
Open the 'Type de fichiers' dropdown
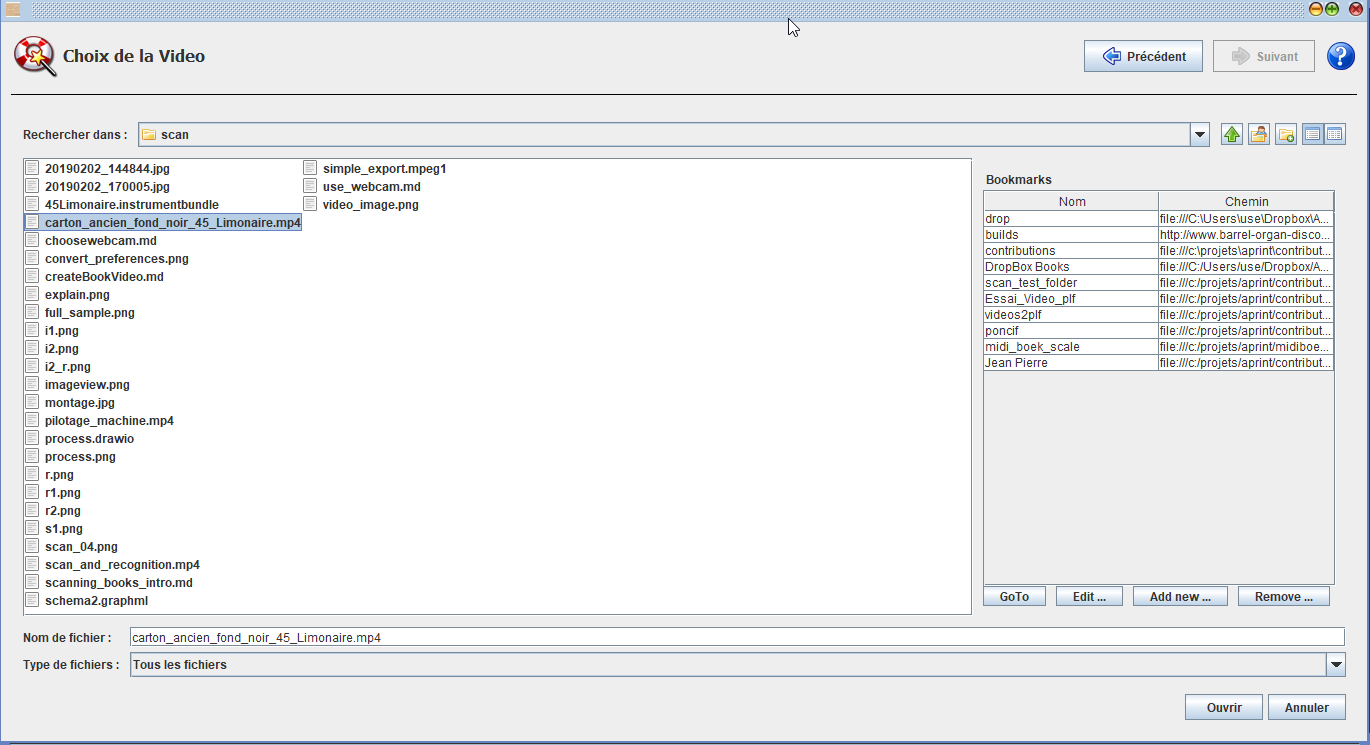point(1335,664)
